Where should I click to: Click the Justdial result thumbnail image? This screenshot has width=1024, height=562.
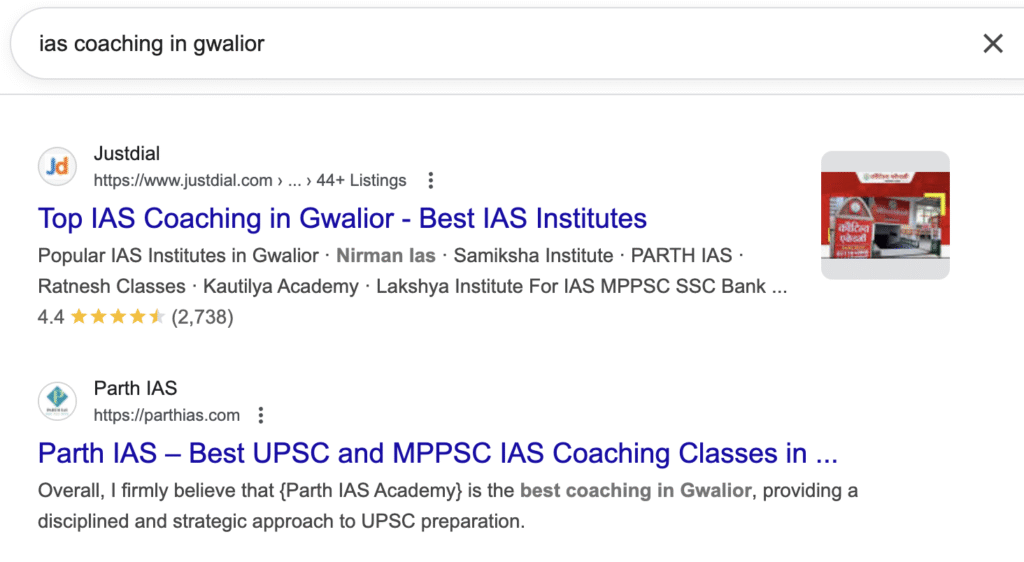(x=885, y=215)
